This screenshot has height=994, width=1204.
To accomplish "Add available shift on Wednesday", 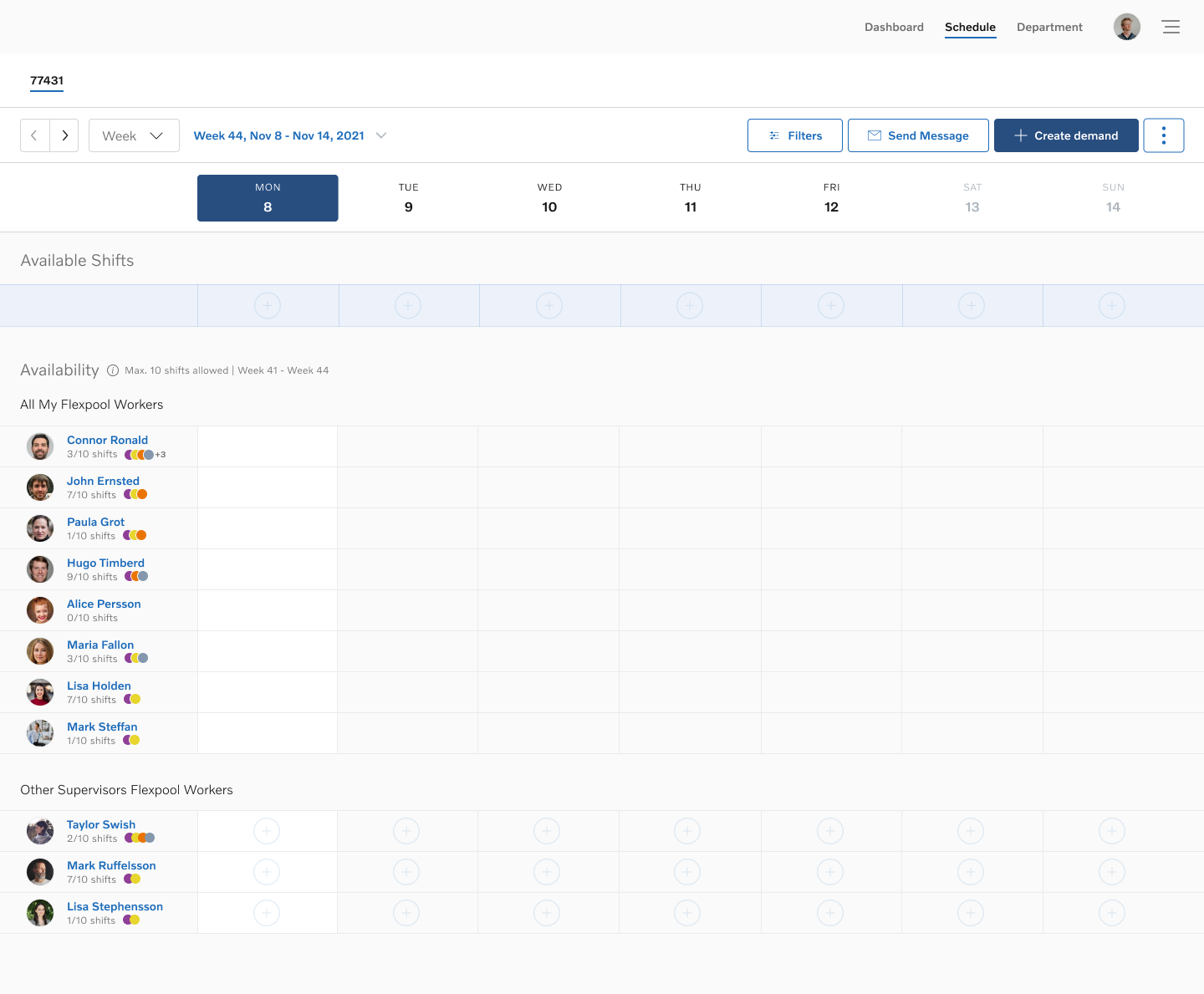I will click(549, 306).
